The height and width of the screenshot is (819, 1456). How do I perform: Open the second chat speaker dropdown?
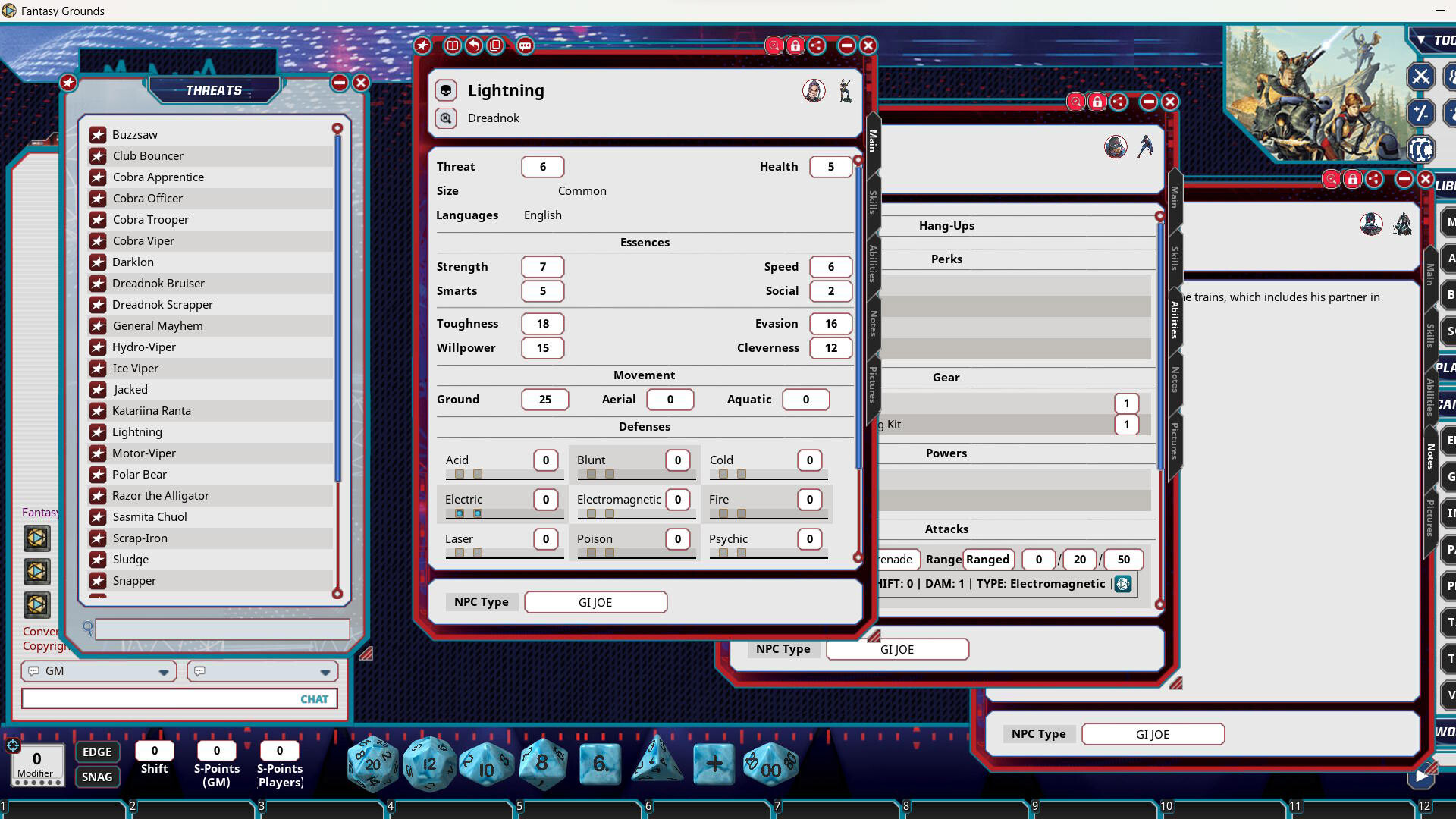[x=324, y=671]
